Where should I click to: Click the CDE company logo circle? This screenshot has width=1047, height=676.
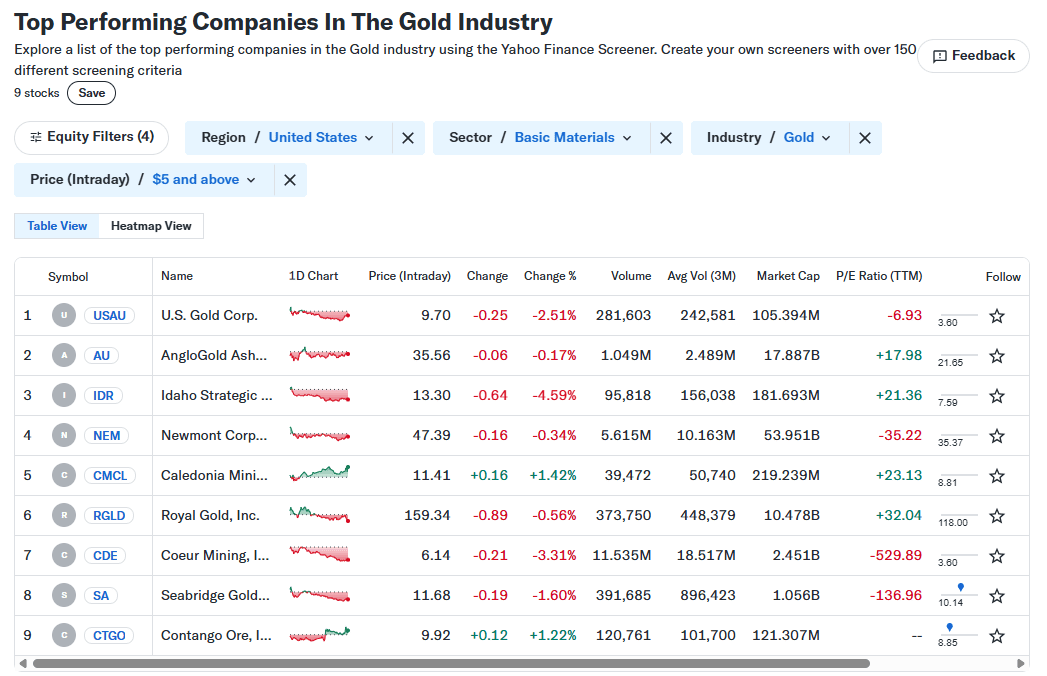tap(64, 555)
